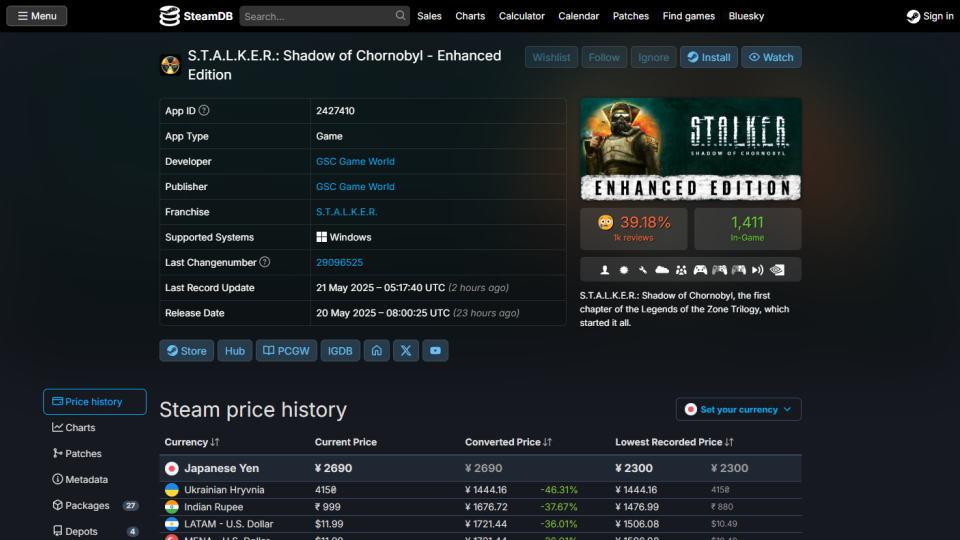Click the Single-player person icon
The image size is (960, 540).
point(604,269)
